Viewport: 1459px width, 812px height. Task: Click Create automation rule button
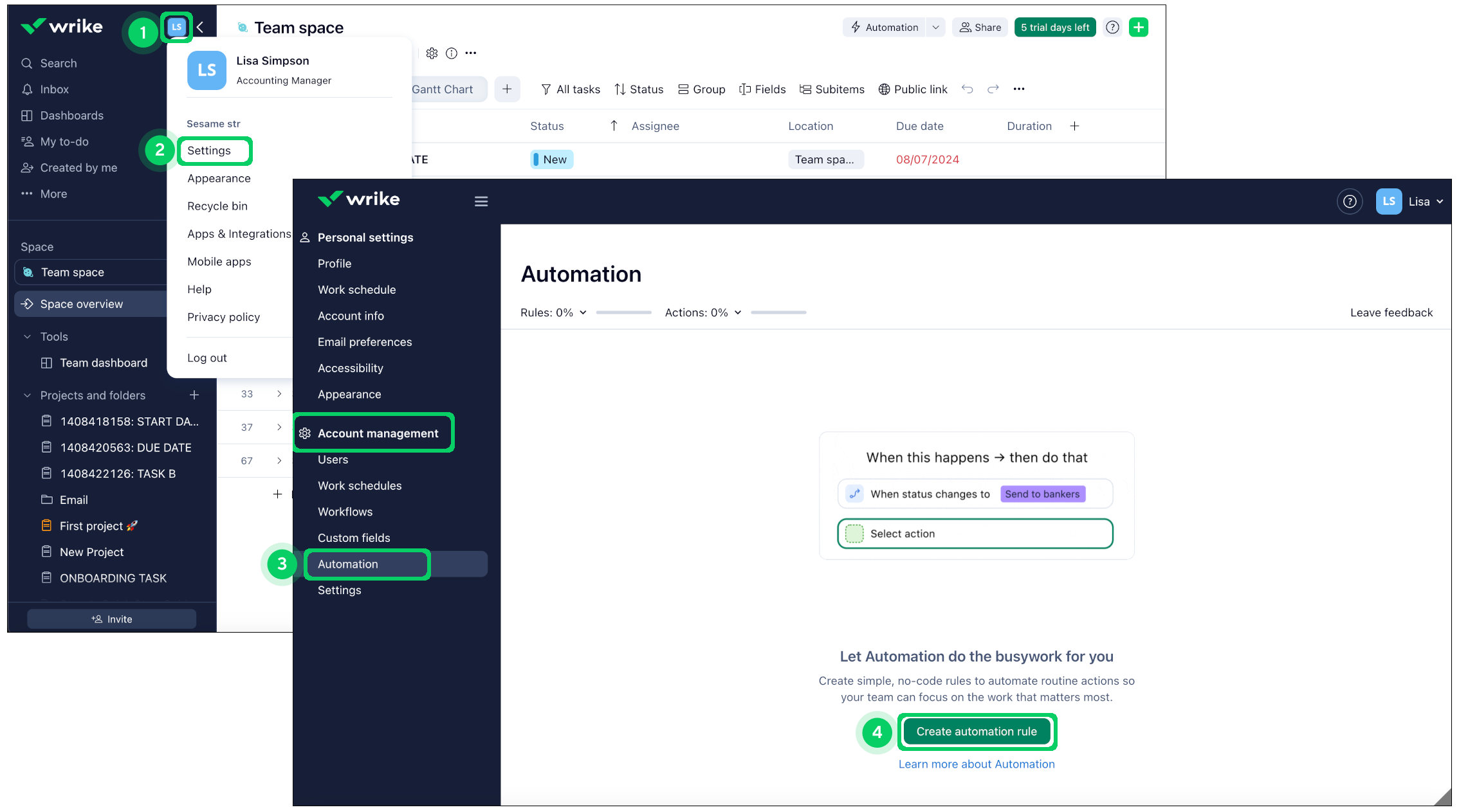[976, 732]
